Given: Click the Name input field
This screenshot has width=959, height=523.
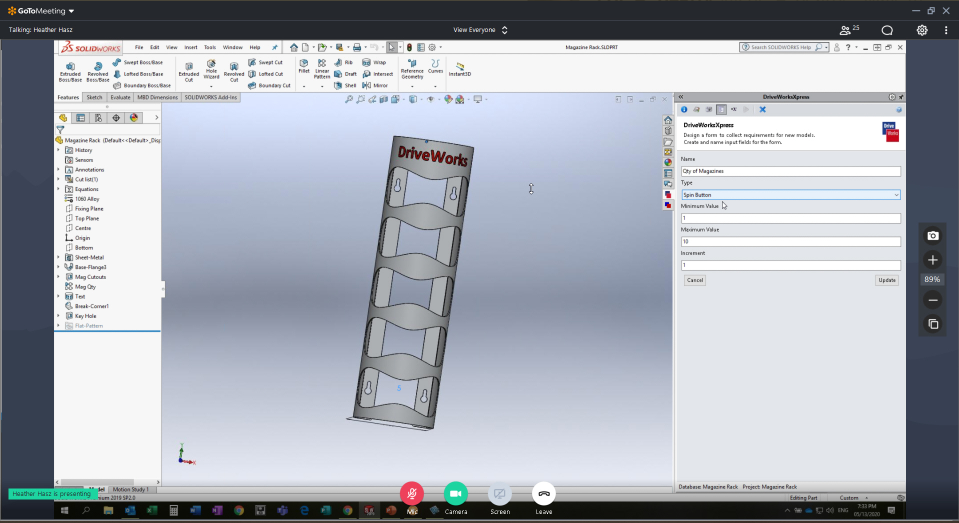Looking at the screenshot, I should point(790,171).
